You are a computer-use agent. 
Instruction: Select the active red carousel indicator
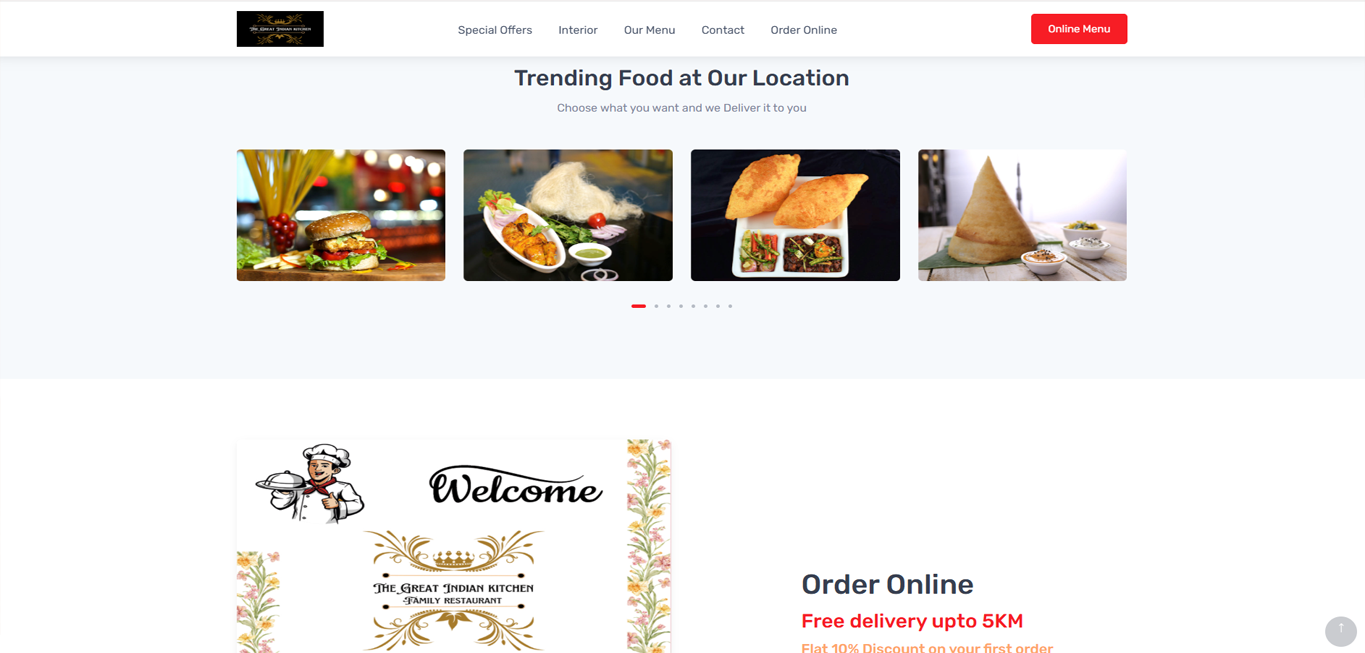click(639, 306)
